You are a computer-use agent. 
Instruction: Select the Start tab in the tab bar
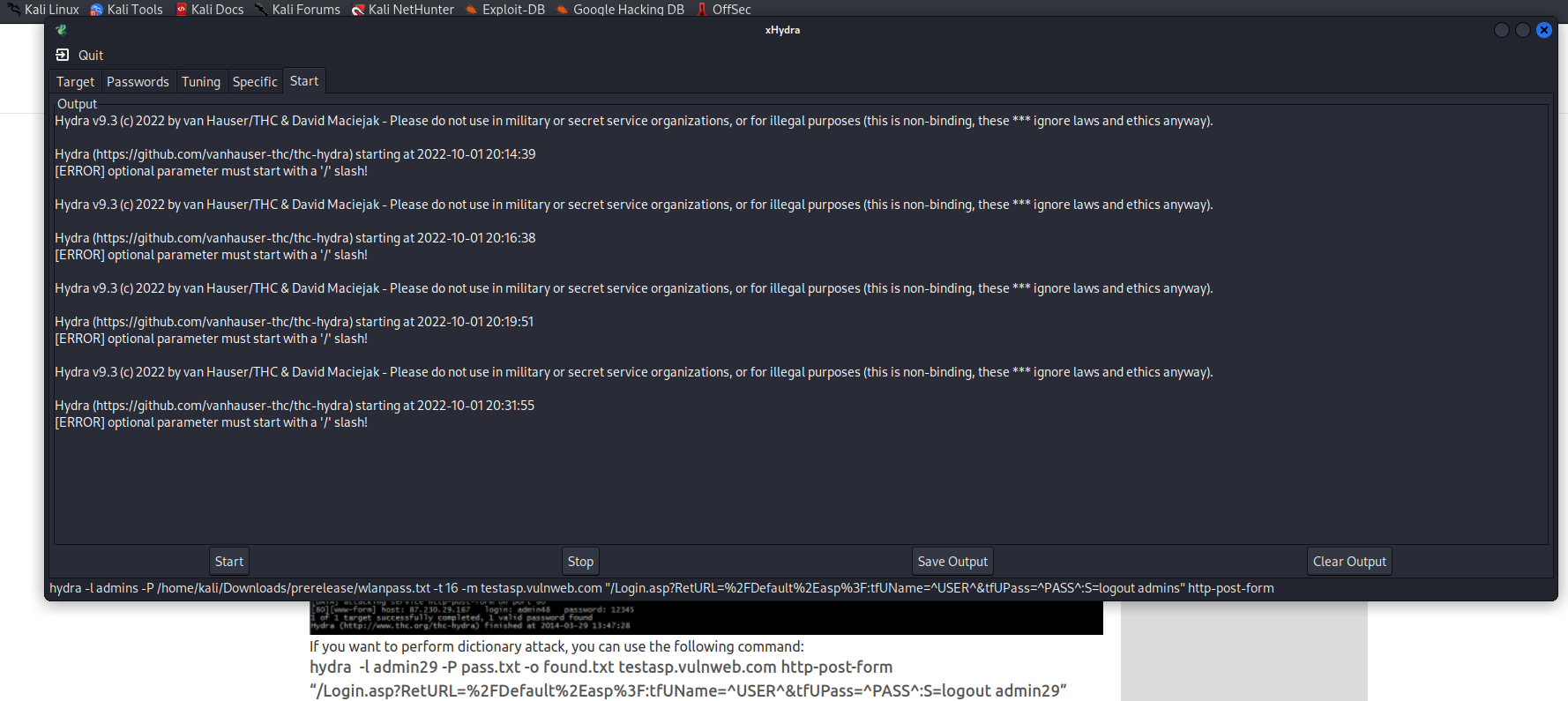pyautogui.click(x=304, y=80)
